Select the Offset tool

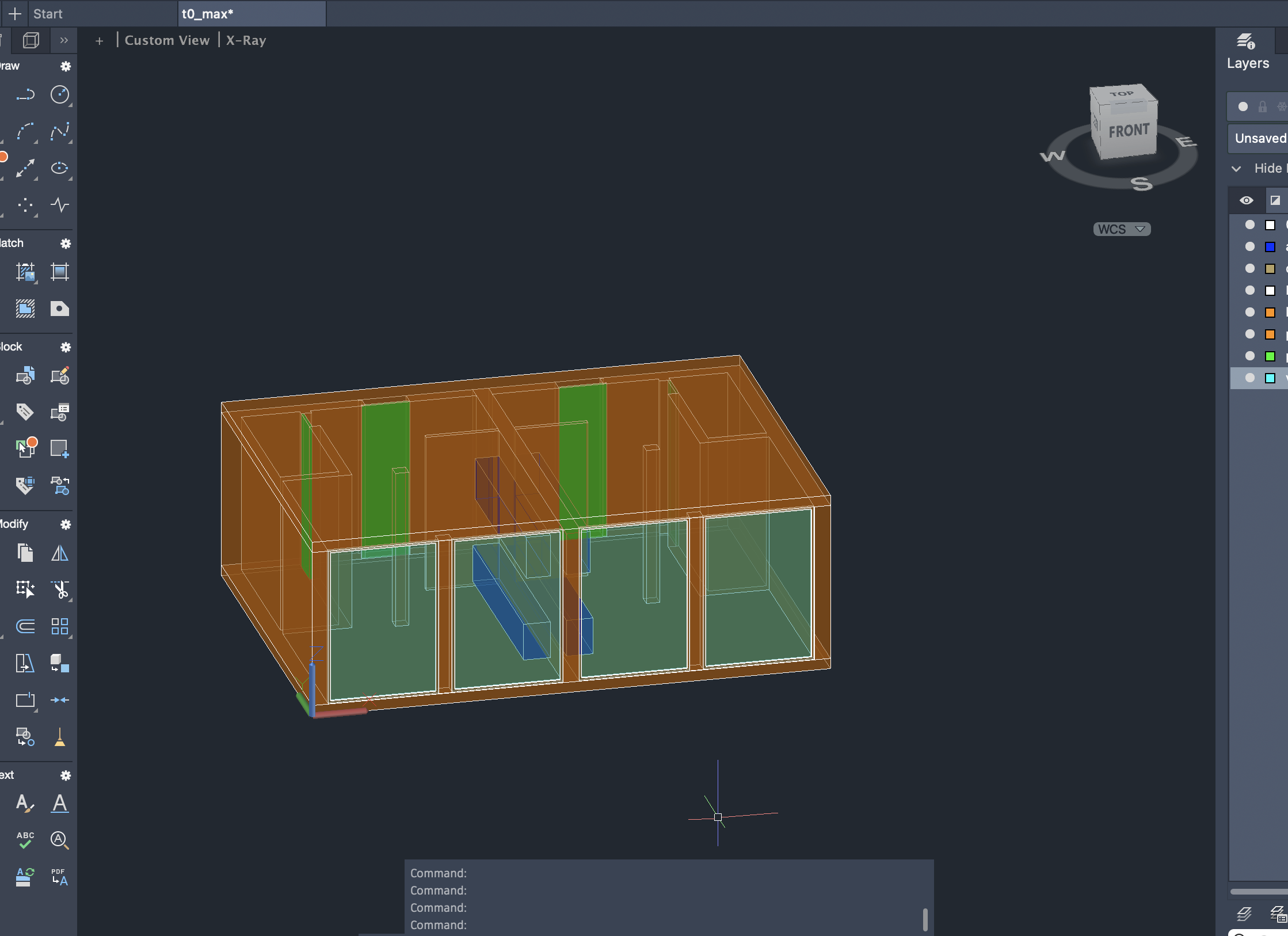(25, 626)
